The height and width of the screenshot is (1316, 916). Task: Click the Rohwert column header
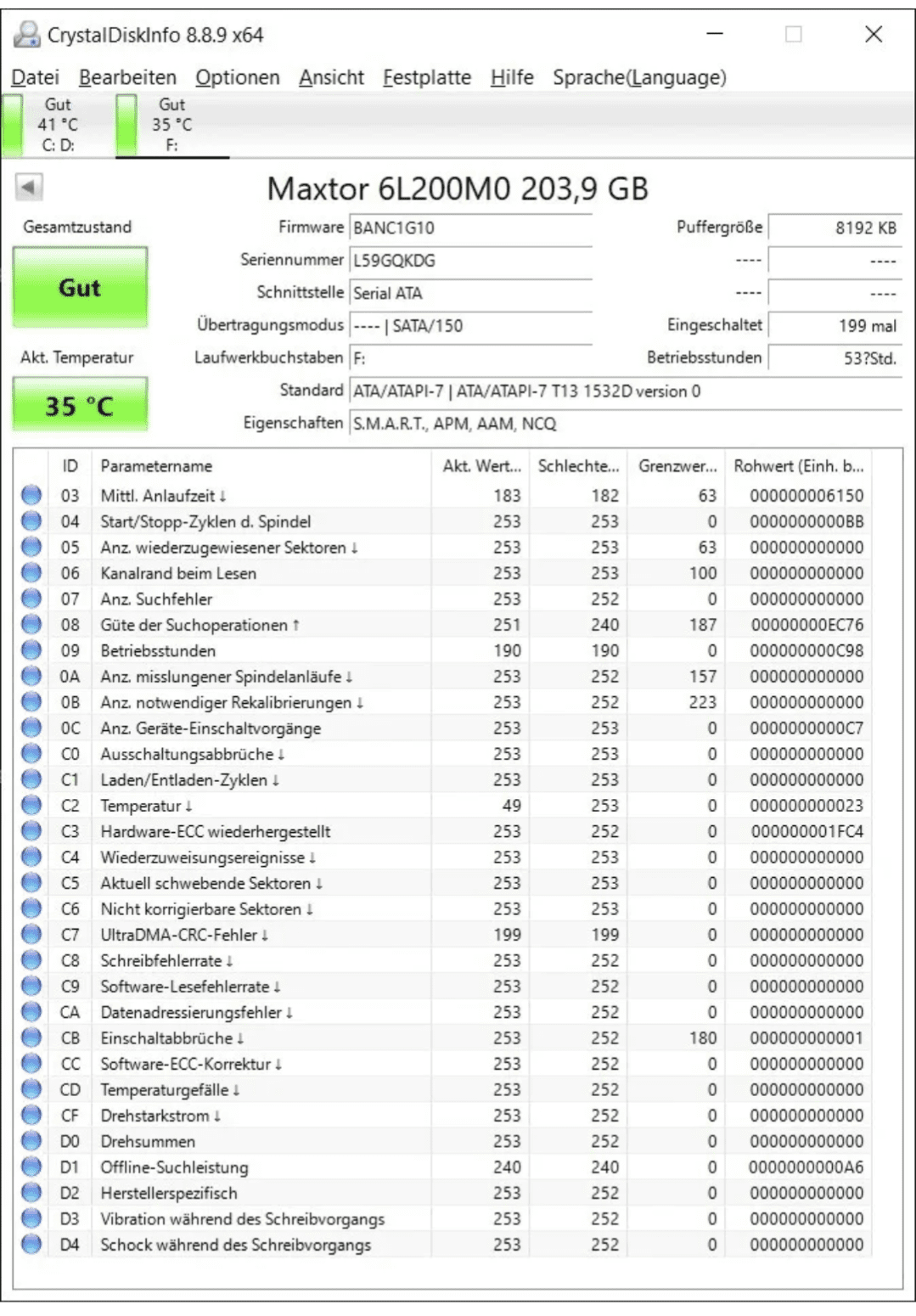(x=799, y=465)
